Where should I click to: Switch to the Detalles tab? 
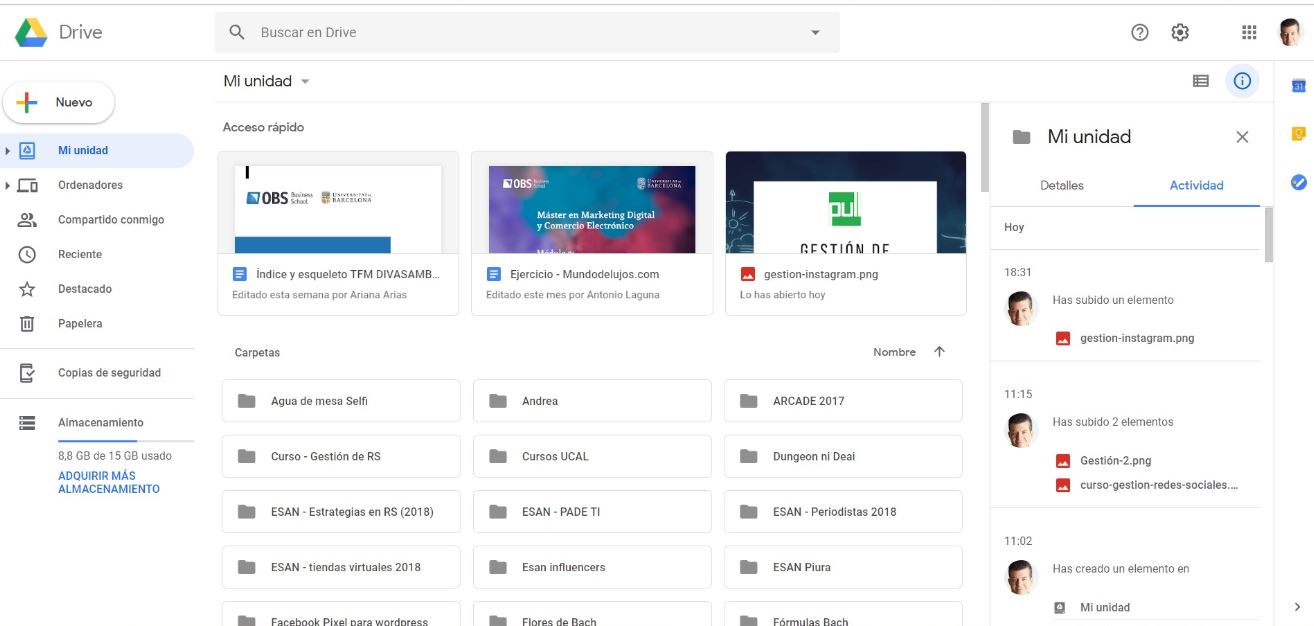[x=1062, y=185]
